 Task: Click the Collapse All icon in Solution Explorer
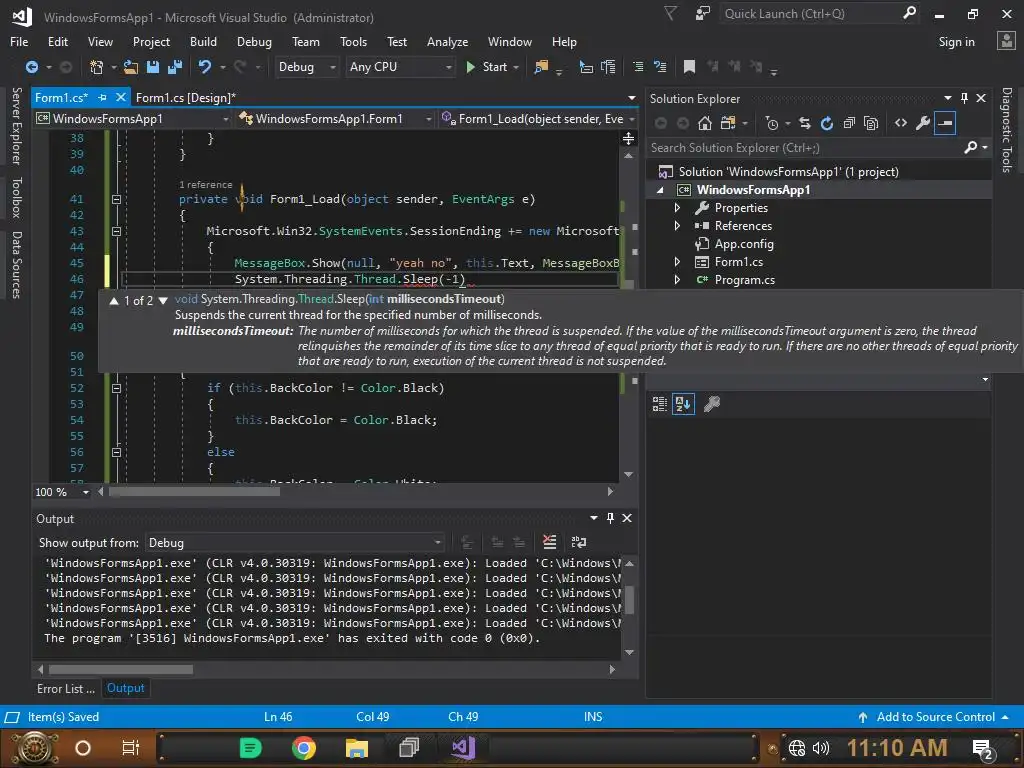849,123
